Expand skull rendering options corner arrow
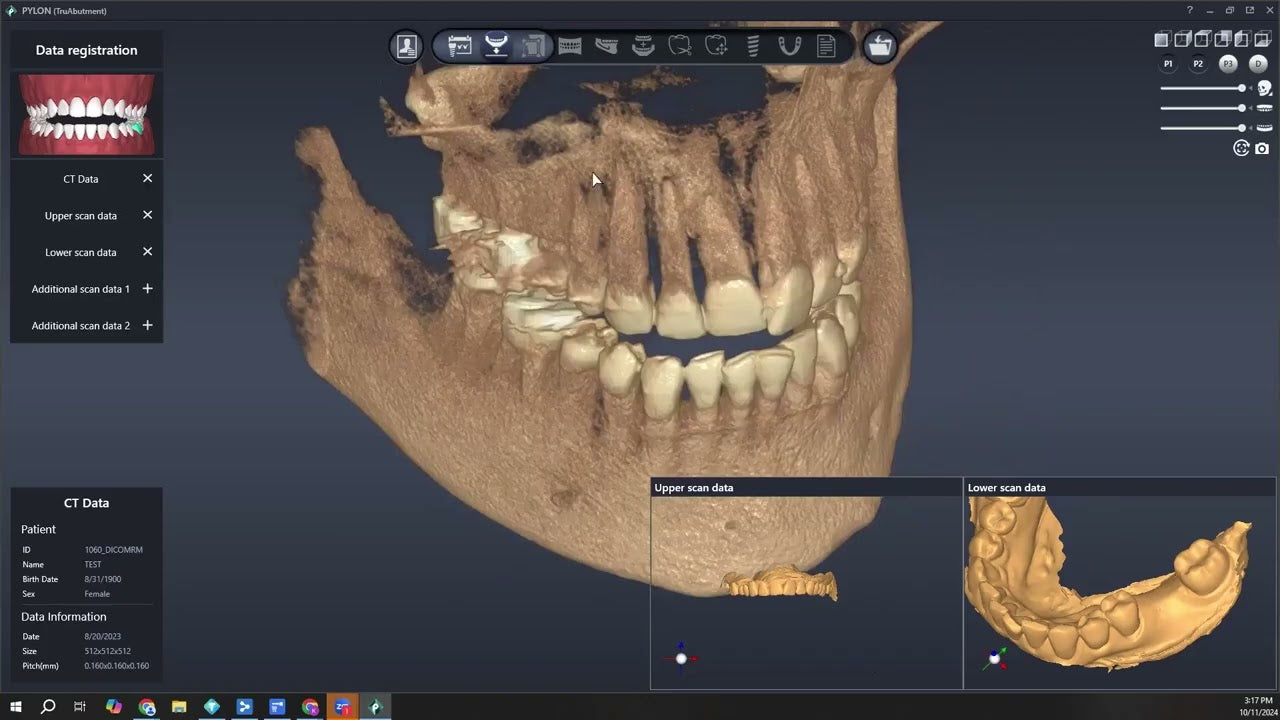Image resolution: width=1280 pixels, height=720 pixels. point(1270,96)
